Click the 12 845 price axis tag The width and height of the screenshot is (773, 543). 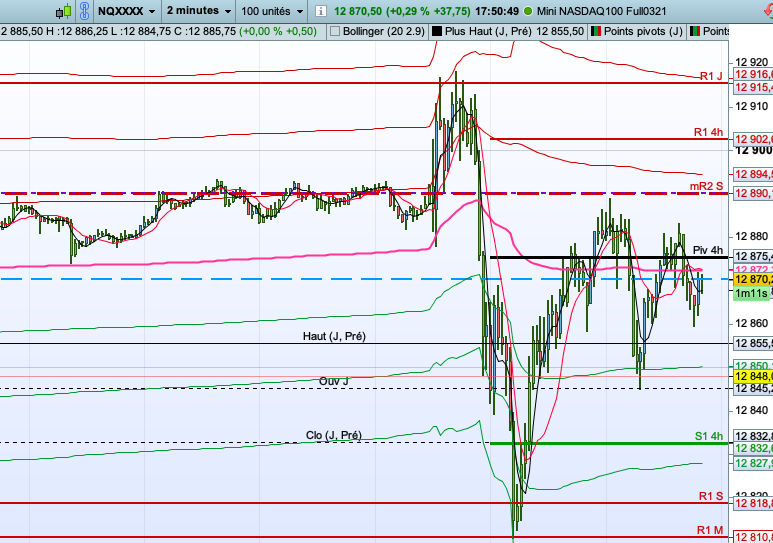tap(753, 389)
